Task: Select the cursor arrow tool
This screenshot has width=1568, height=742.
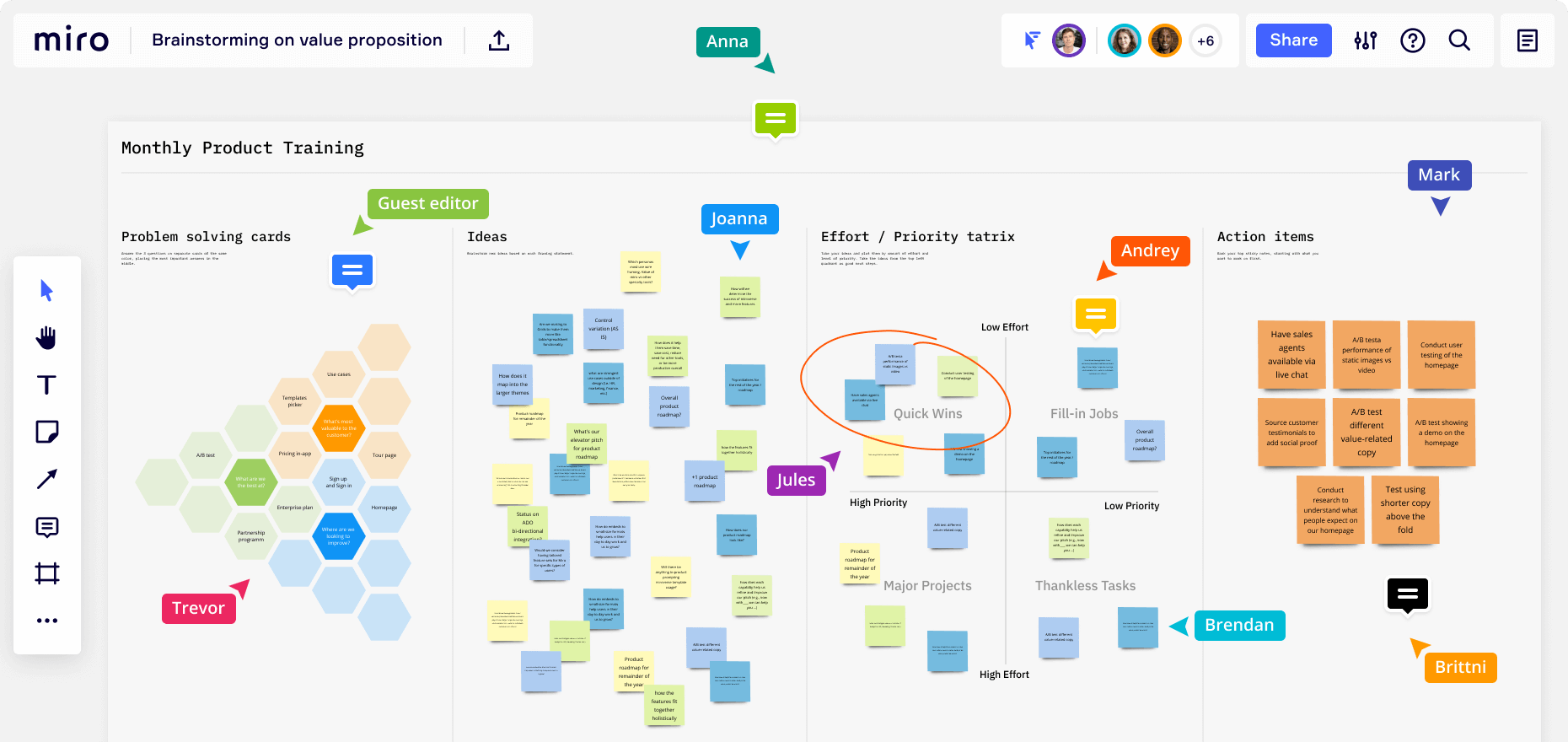Action: 46,291
